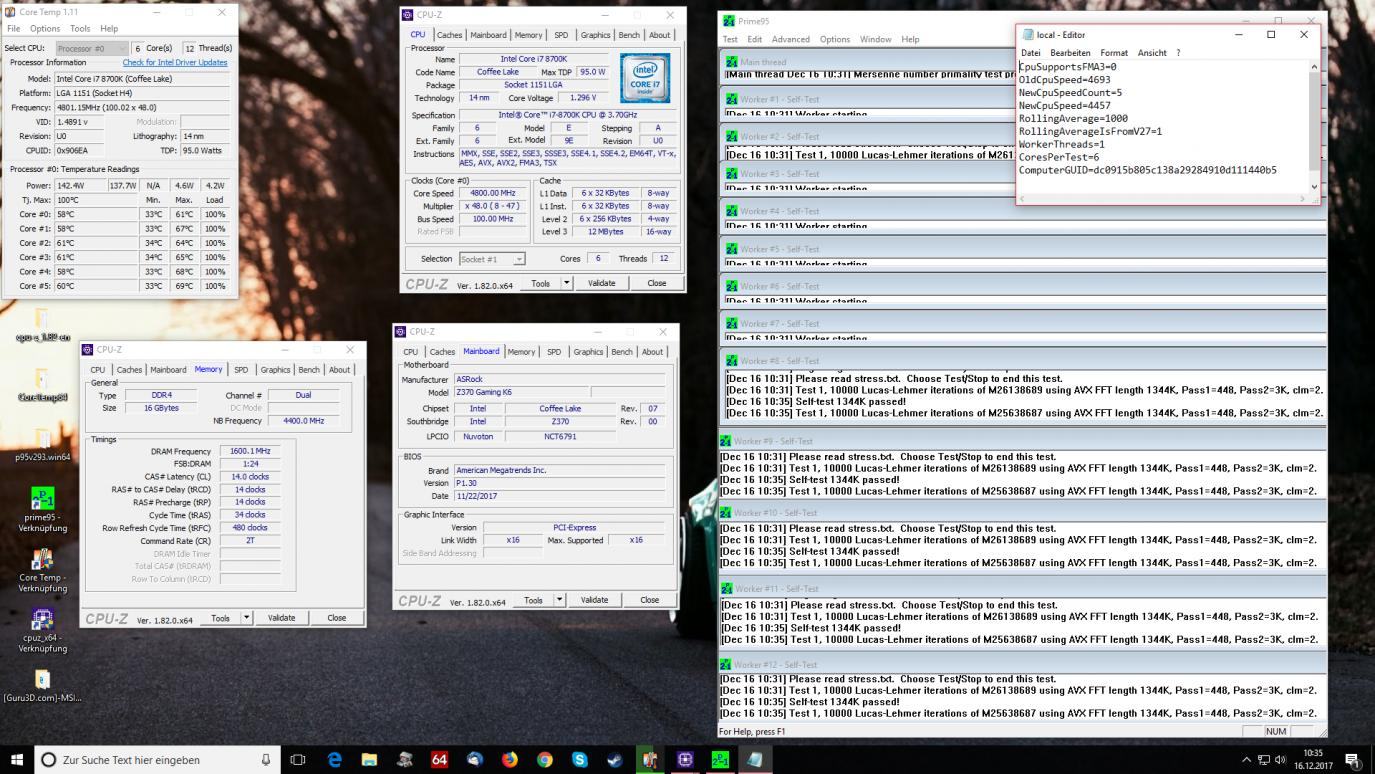The width and height of the screenshot is (1375, 774).
Task: Click Close button in CPU-Z Memory window
Action: [336, 618]
